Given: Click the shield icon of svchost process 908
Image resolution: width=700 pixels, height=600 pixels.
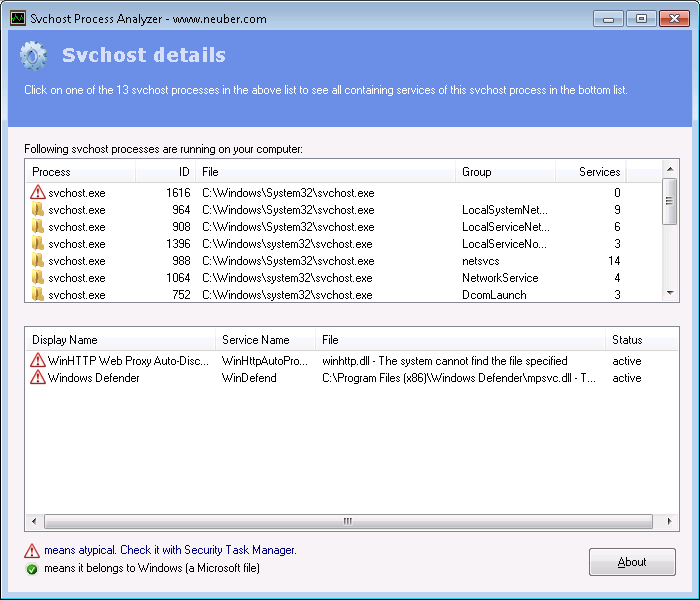Looking at the screenshot, I should 38,227.
